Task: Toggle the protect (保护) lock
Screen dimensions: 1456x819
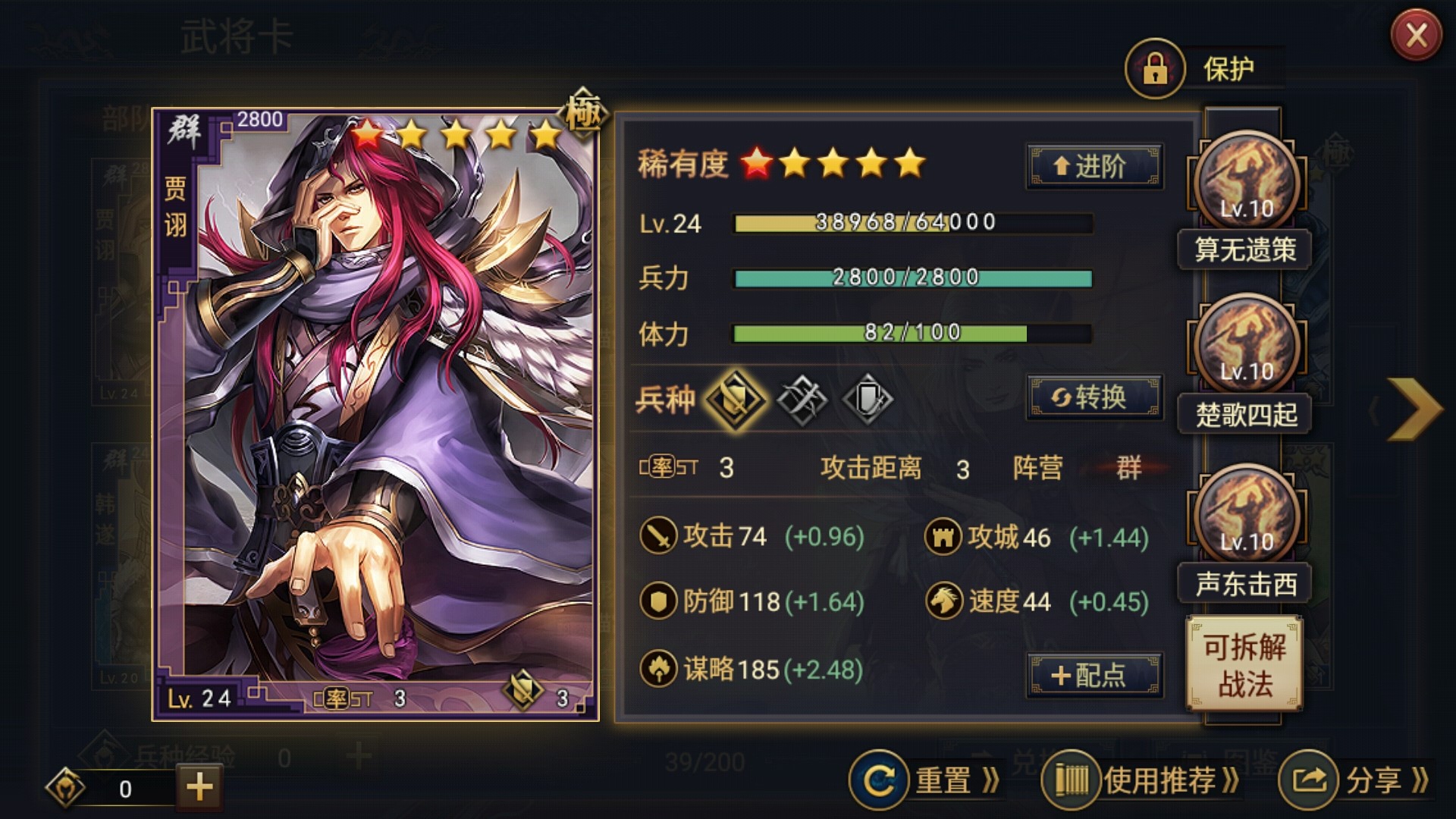Action: pos(1154,69)
